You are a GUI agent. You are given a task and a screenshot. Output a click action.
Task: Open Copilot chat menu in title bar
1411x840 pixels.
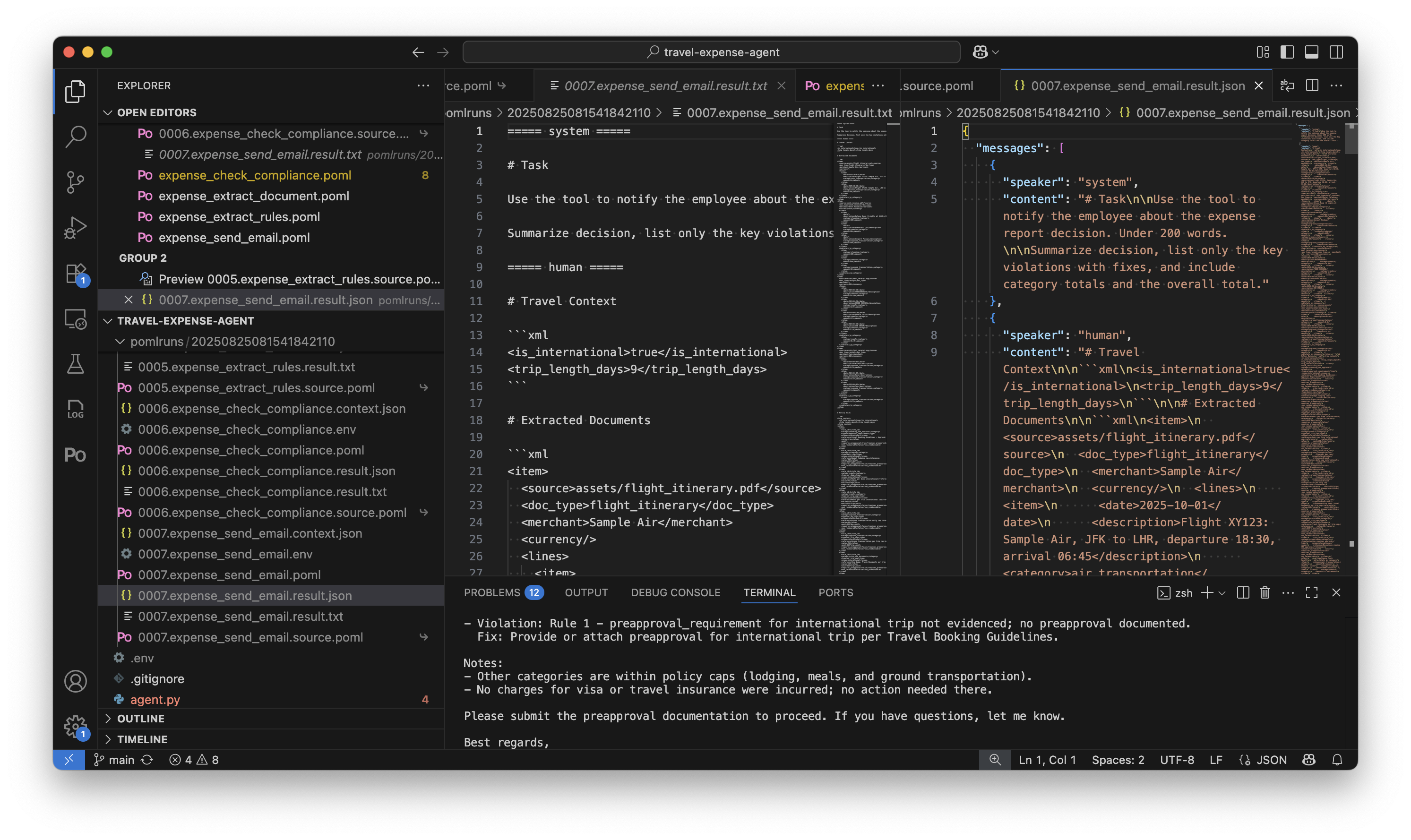tap(980, 52)
